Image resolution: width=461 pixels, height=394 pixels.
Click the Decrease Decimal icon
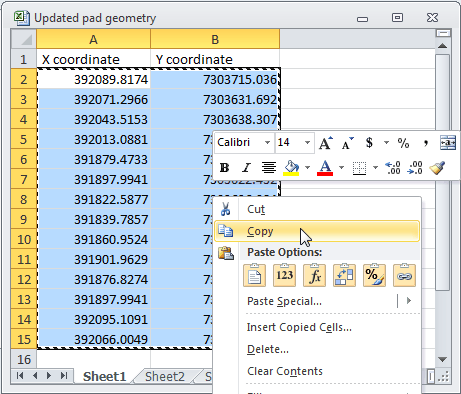point(415,168)
